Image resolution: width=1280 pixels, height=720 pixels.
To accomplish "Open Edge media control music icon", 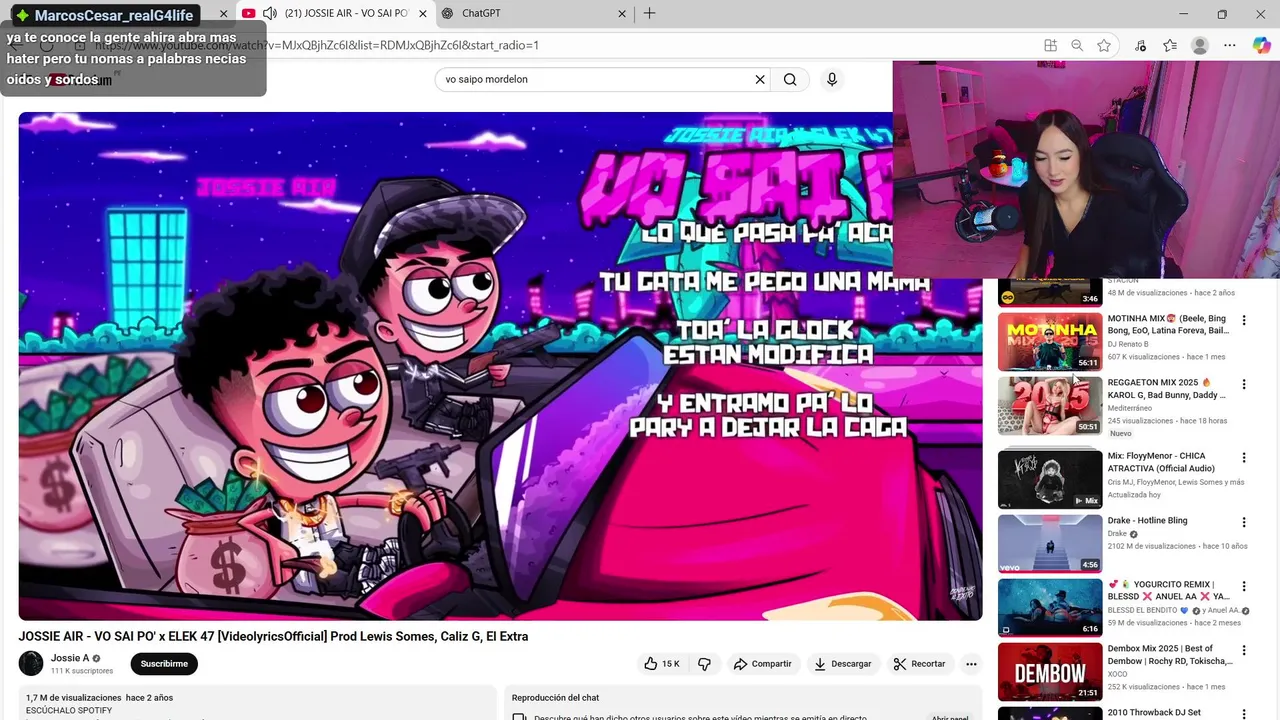I will pyautogui.click(x=1141, y=45).
